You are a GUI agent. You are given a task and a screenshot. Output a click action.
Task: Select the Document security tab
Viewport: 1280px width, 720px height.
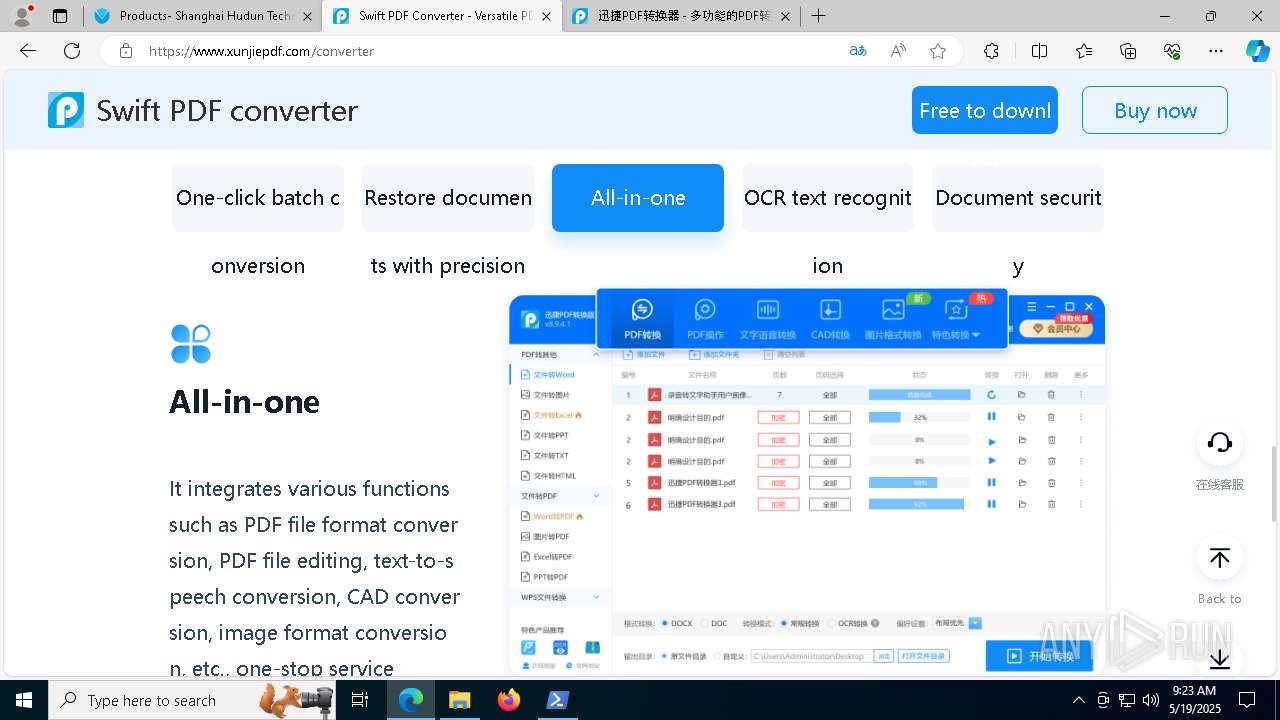[1018, 198]
